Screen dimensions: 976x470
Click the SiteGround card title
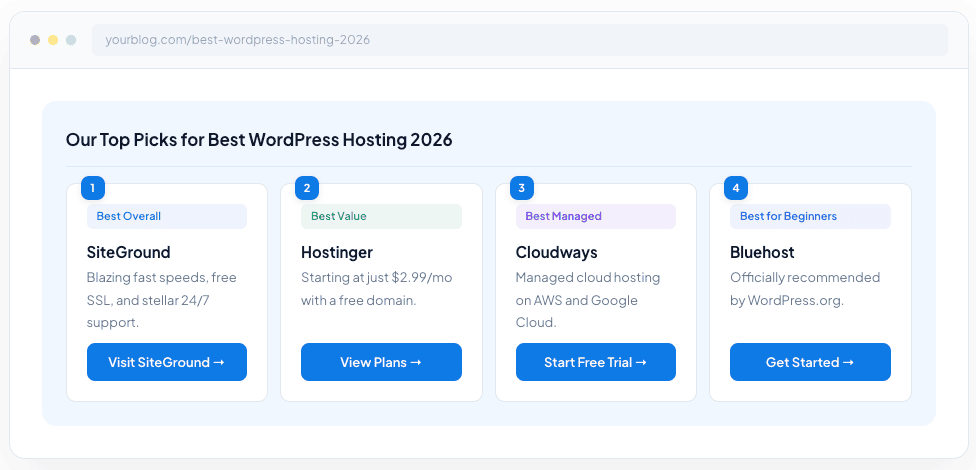tap(129, 252)
